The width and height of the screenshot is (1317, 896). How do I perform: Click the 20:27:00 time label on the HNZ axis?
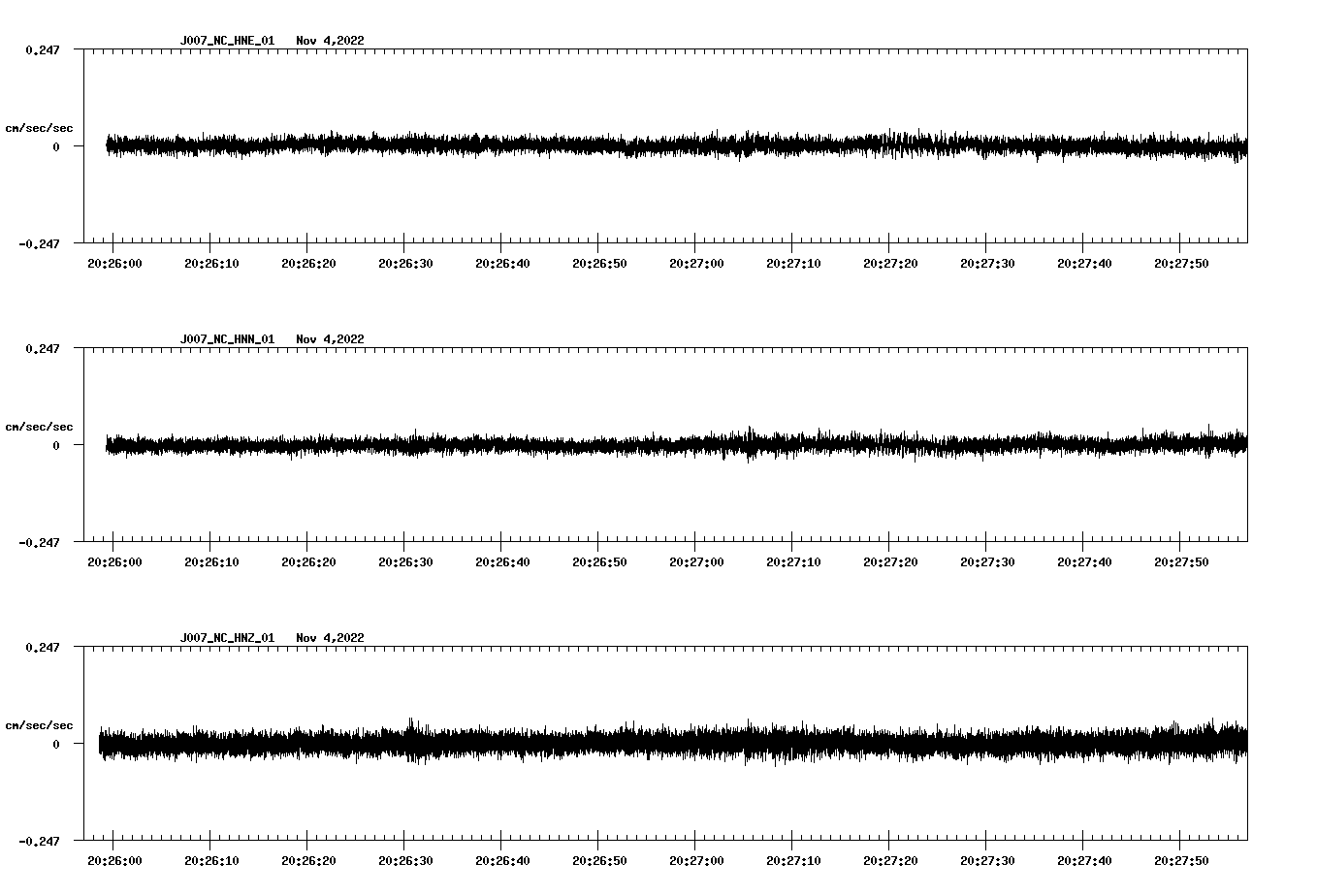pos(696,861)
